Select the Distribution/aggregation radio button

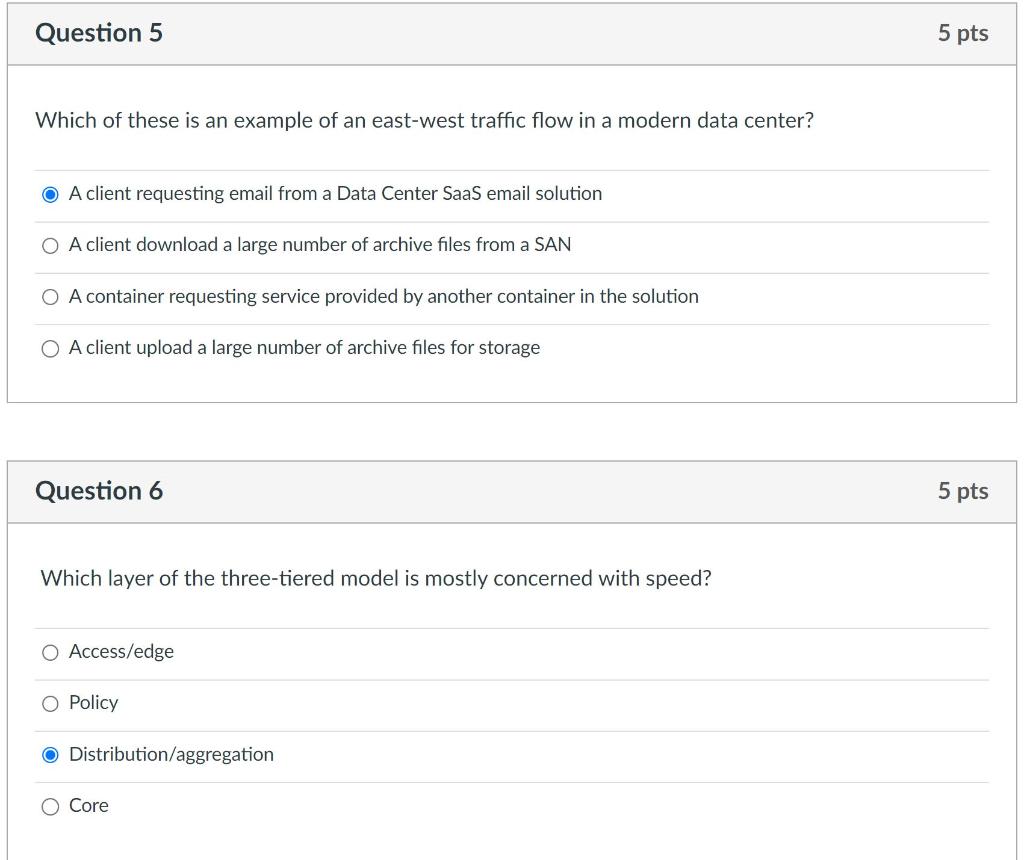(x=50, y=756)
